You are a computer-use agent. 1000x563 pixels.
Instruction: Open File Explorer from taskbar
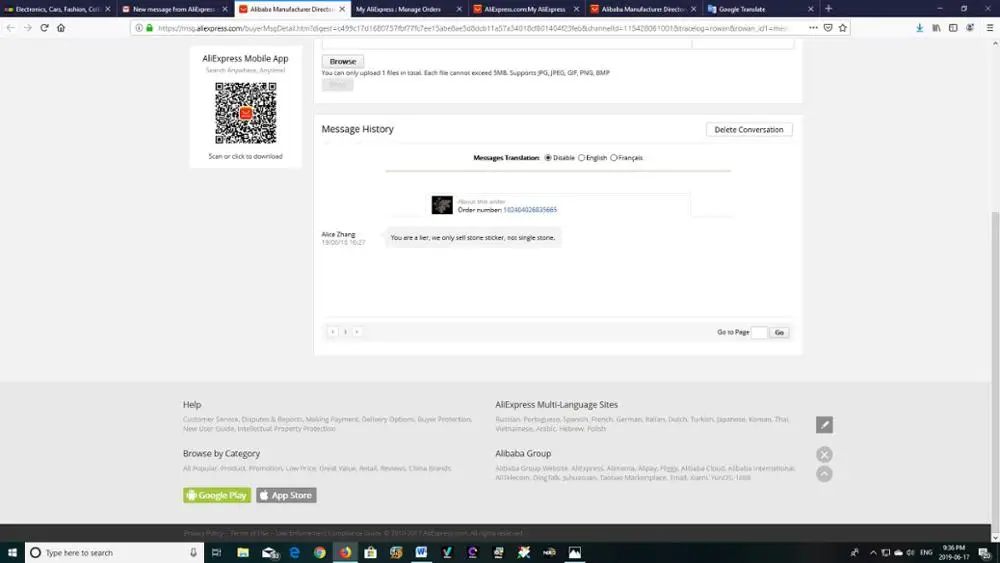coord(243,552)
